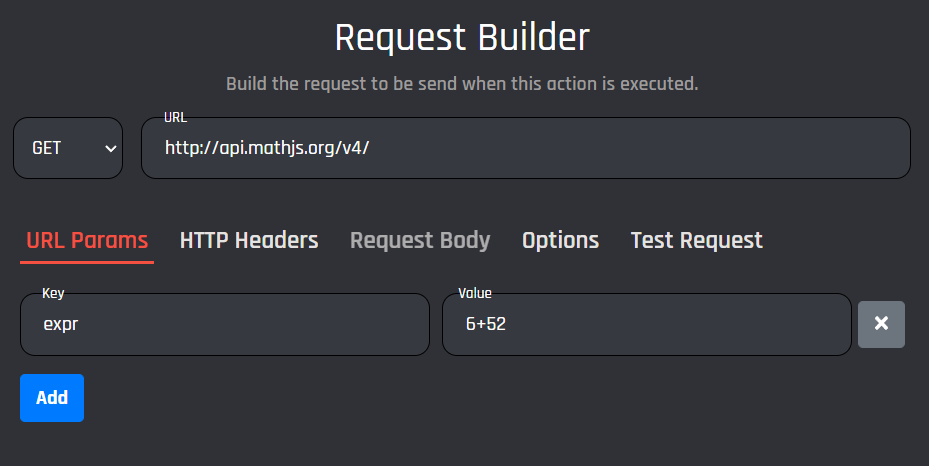This screenshot has width=929, height=466.
Task: Switch to the URL Params tab
Action: 87,240
